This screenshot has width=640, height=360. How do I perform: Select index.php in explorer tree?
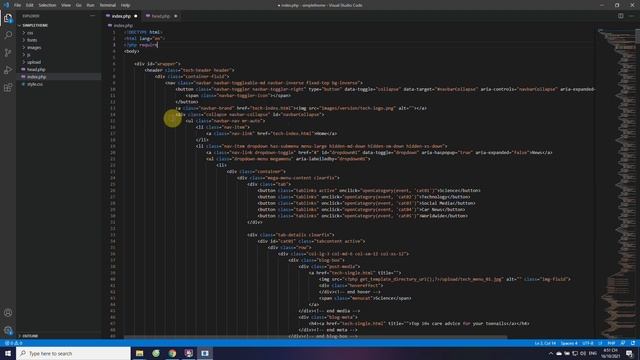[36, 77]
